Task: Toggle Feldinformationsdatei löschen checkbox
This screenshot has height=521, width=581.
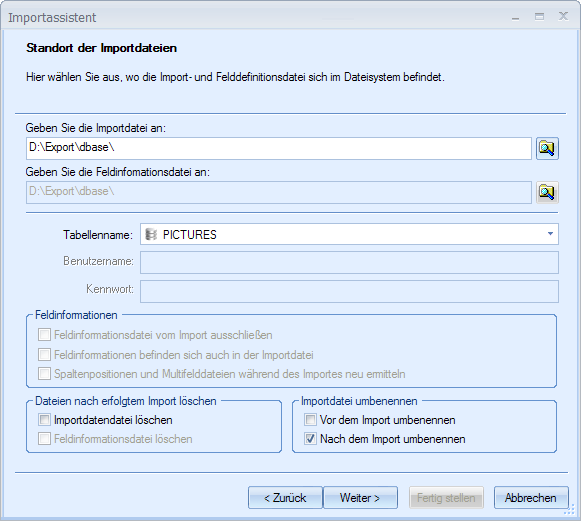Action: pos(44,439)
